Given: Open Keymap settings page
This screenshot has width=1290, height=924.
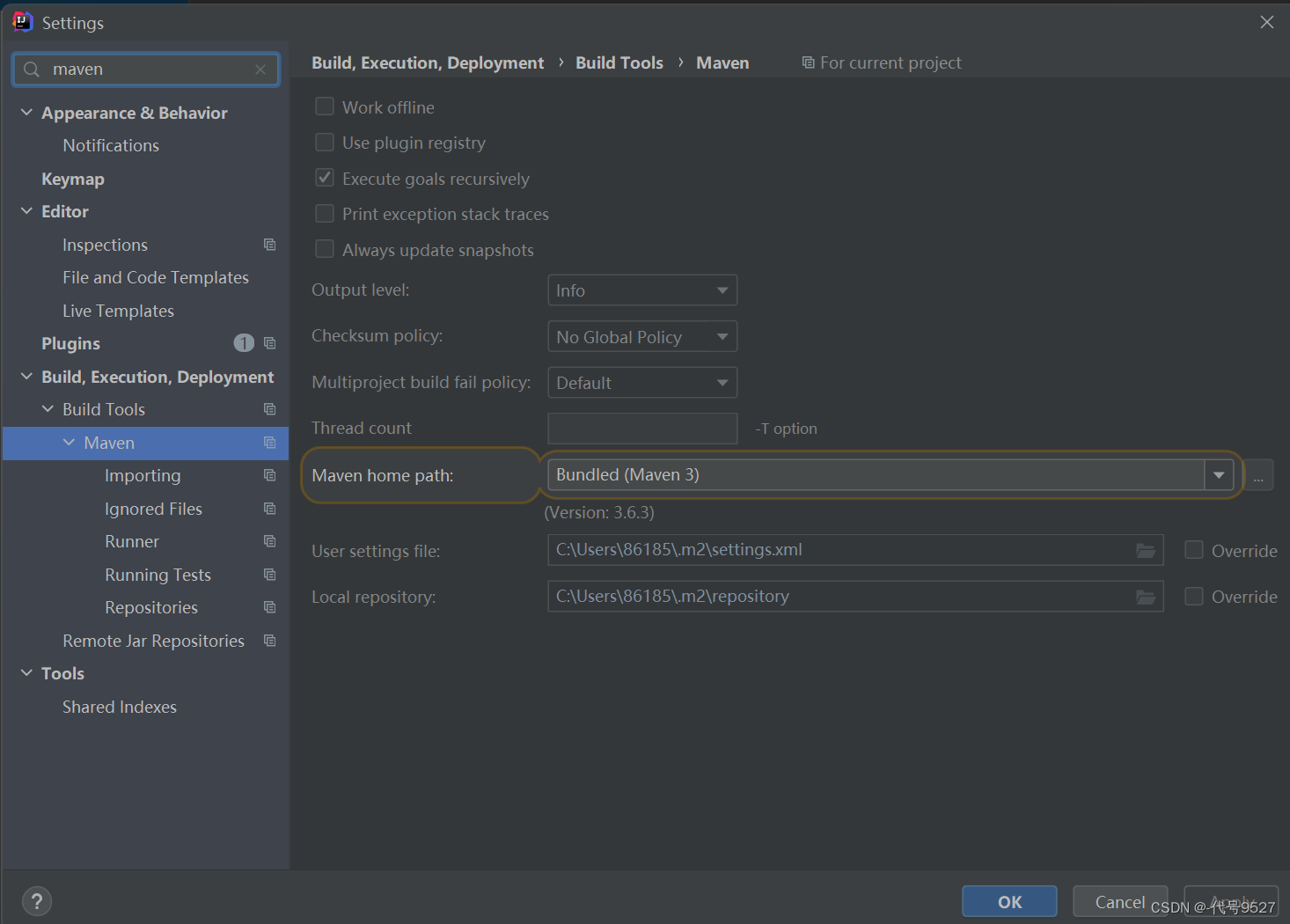Looking at the screenshot, I should click(x=73, y=179).
